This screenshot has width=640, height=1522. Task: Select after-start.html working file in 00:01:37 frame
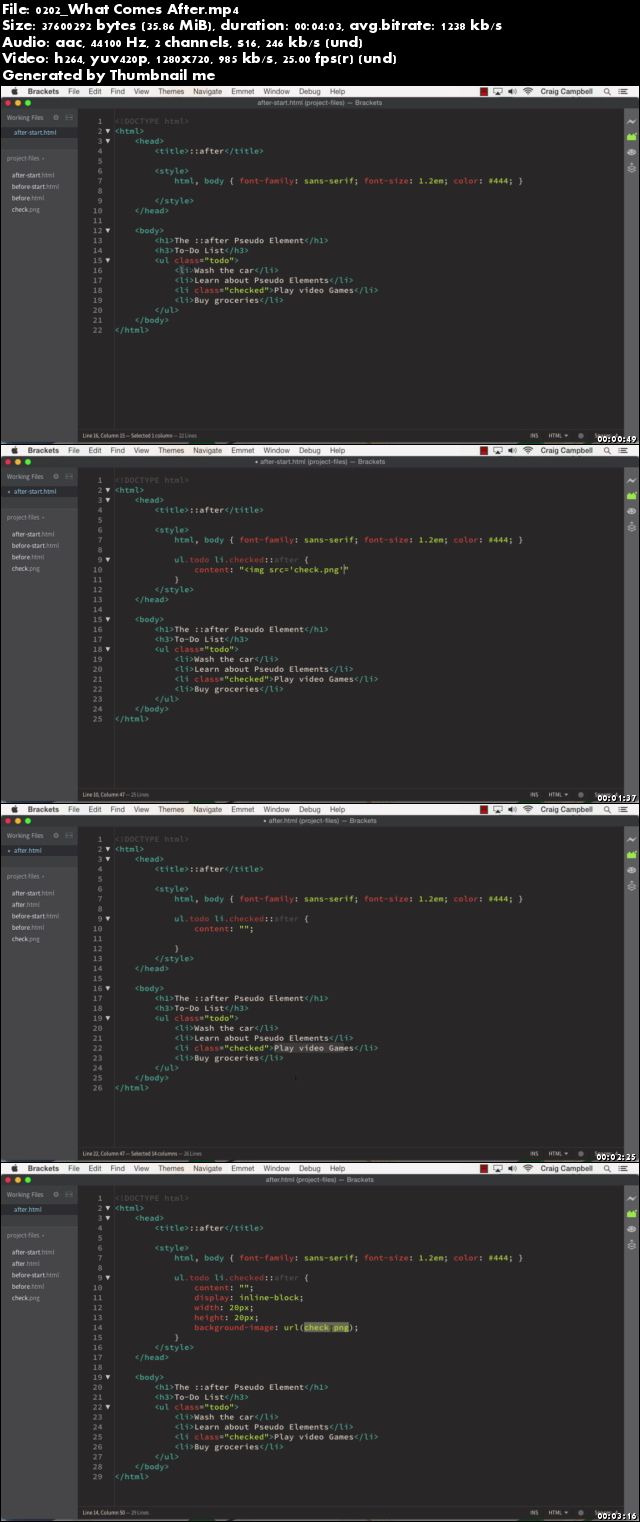point(35,491)
